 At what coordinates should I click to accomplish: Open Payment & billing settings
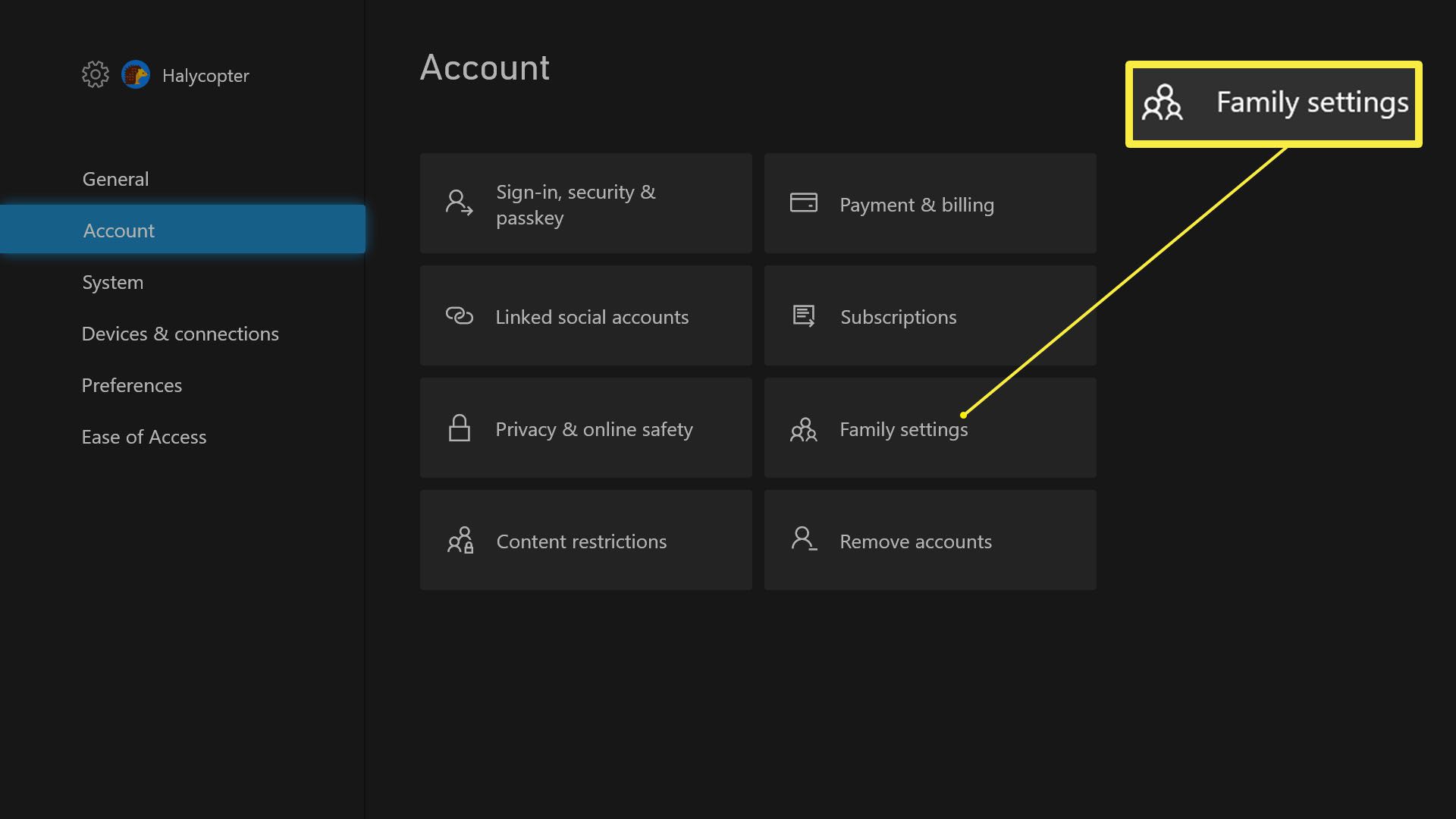coord(930,203)
